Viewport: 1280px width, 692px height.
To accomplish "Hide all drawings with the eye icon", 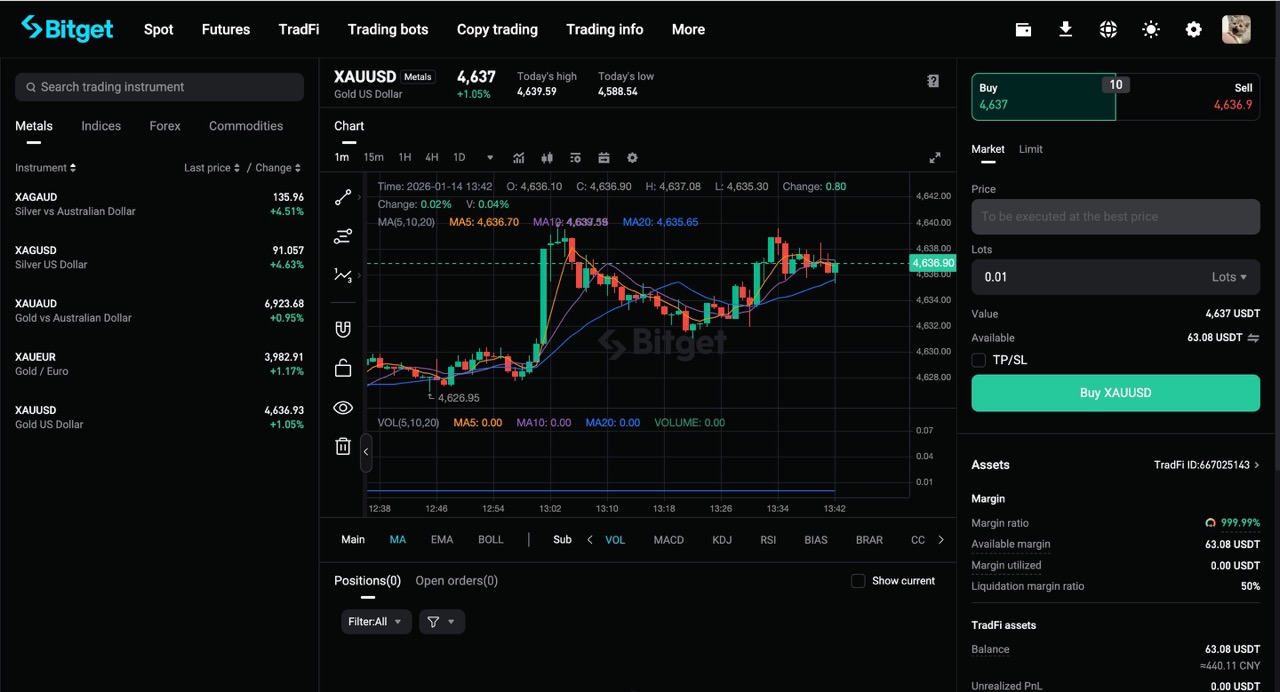I will click(x=343, y=407).
